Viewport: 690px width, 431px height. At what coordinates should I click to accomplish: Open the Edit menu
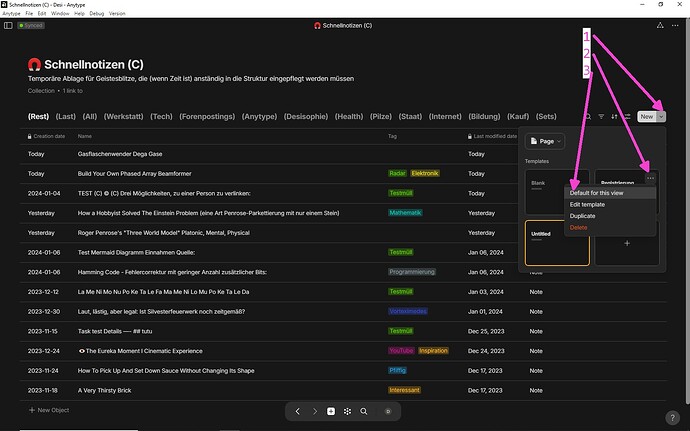tap(42, 13)
